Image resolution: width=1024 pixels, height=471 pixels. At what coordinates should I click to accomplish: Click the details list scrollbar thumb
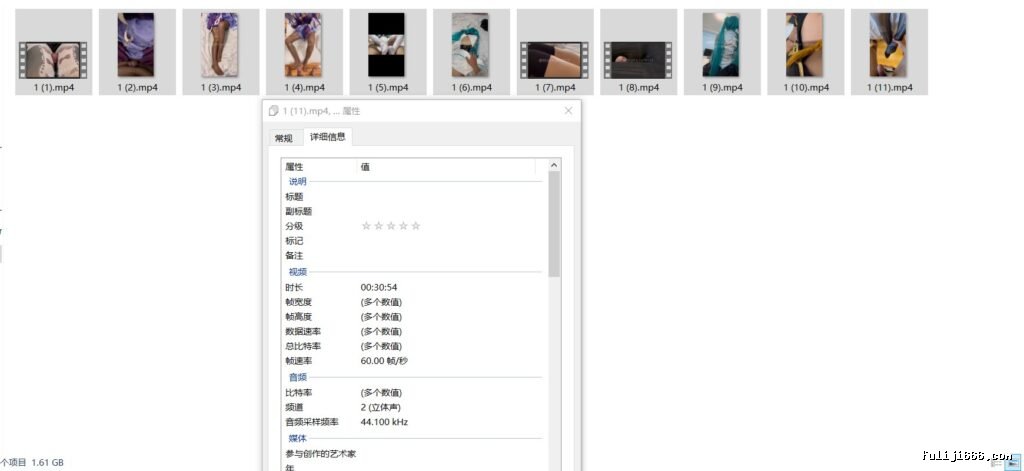[554, 224]
